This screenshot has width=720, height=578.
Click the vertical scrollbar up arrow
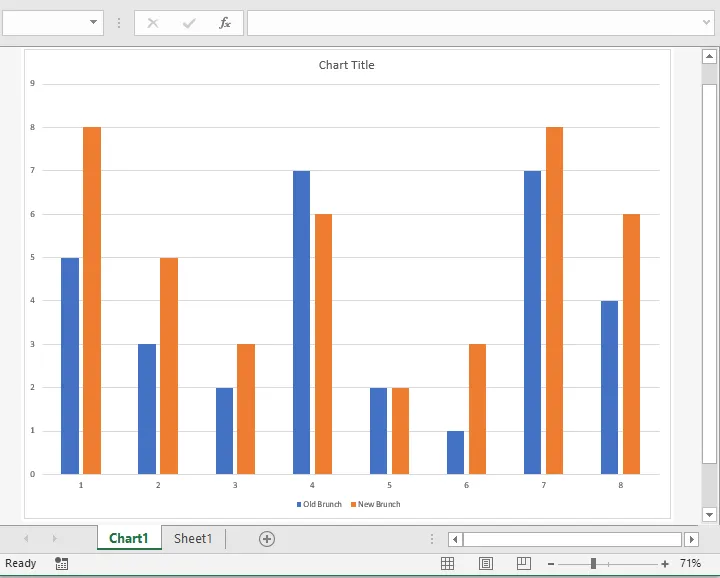pyautogui.click(x=709, y=56)
